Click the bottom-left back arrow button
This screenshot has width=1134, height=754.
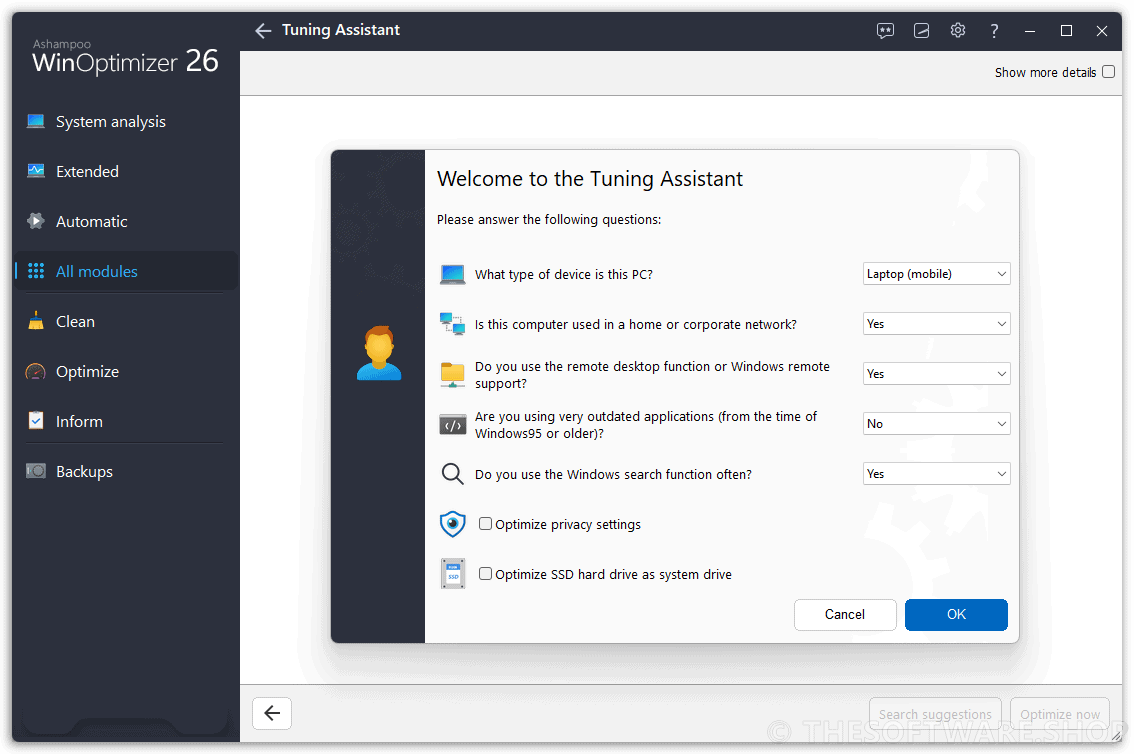[x=272, y=714]
